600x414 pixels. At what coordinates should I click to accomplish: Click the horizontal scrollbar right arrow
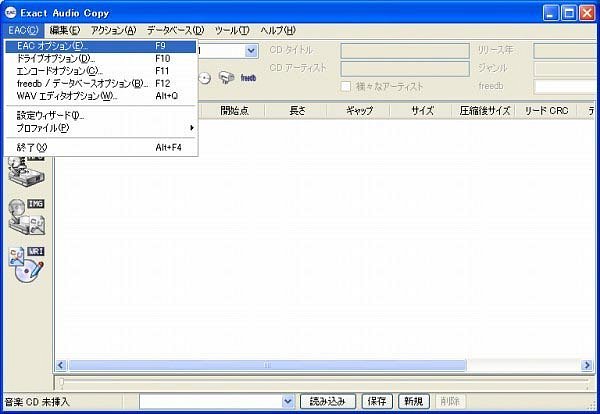(x=587, y=365)
